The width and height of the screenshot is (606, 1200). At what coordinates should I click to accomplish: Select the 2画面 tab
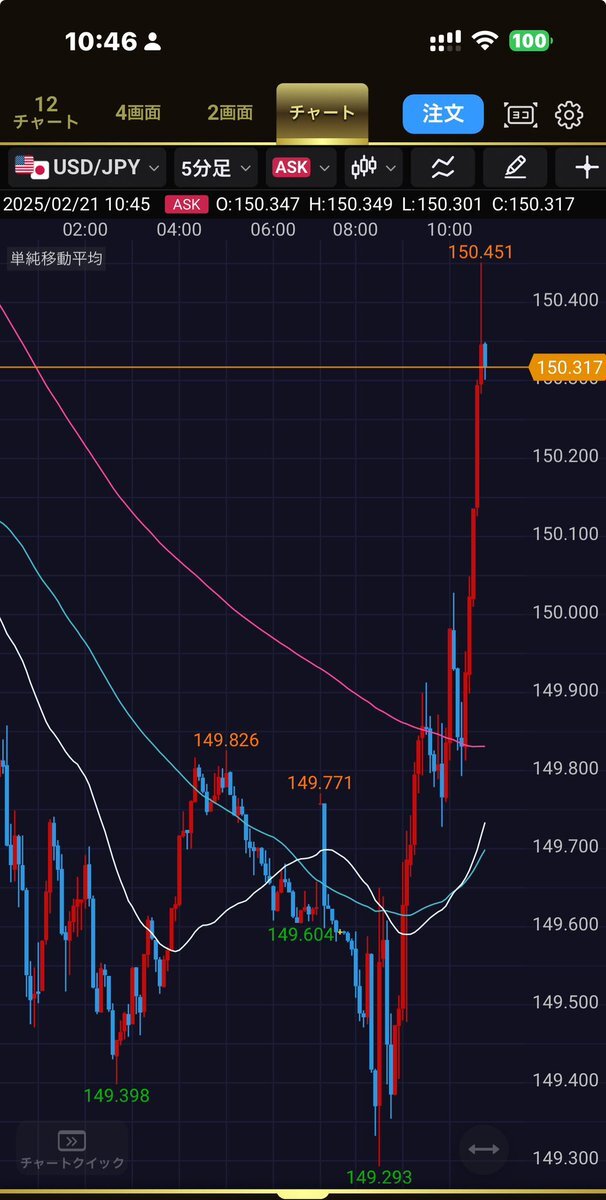point(230,113)
